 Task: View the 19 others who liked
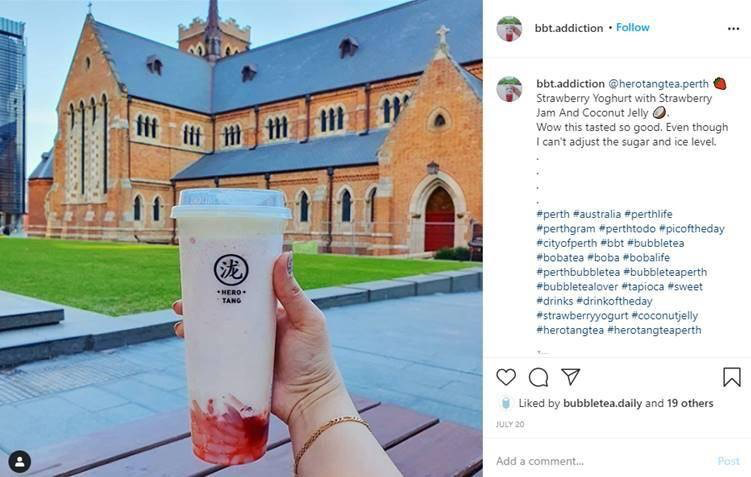tap(690, 403)
